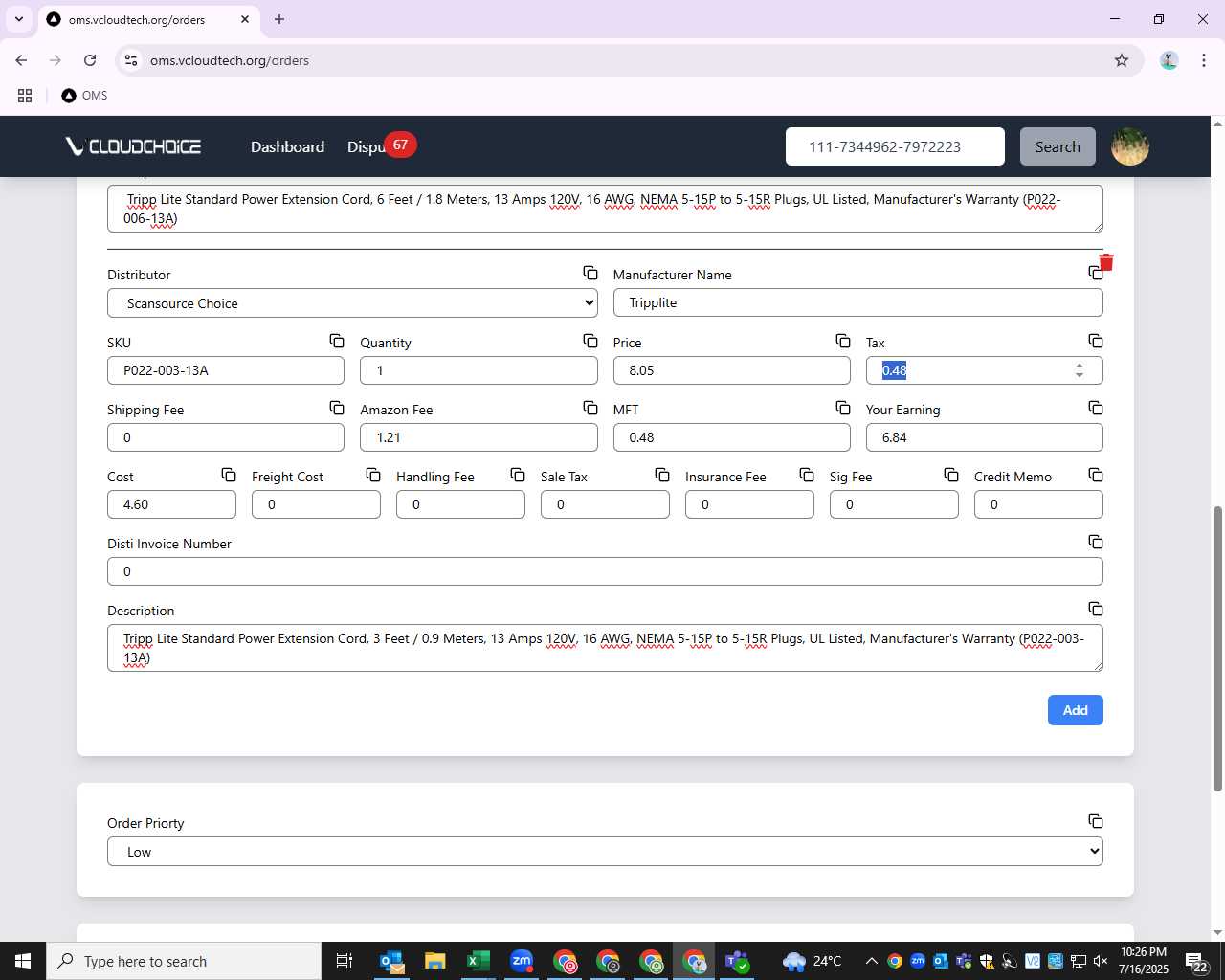This screenshot has width=1225, height=980.
Task: Click the Disti Invoice Number field
Action: [605, 571]
